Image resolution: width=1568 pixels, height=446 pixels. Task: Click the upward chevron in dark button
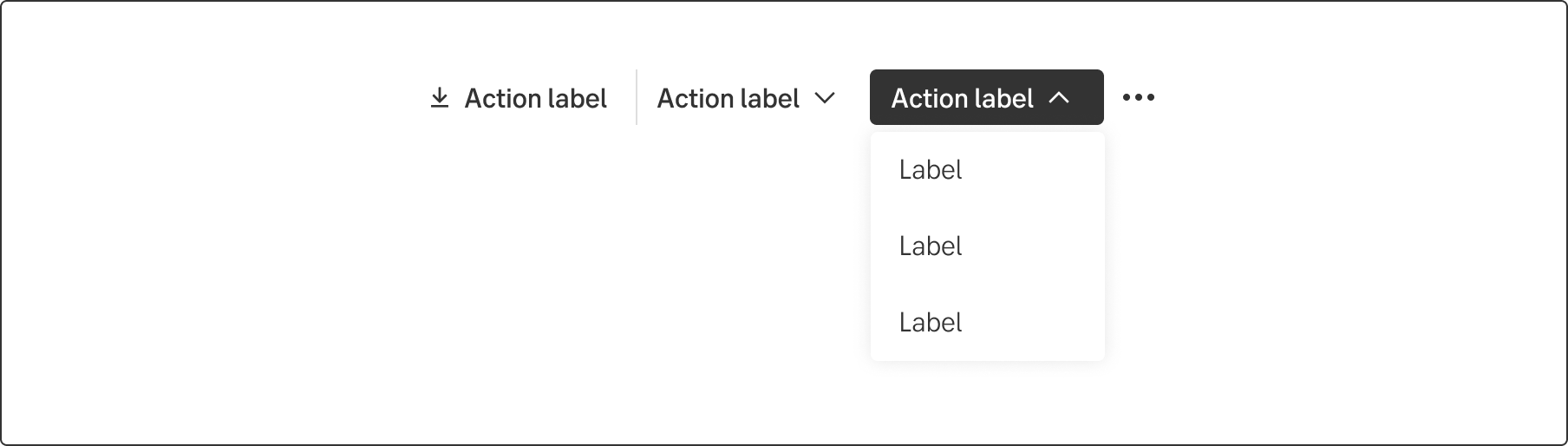click(1059, 98)
